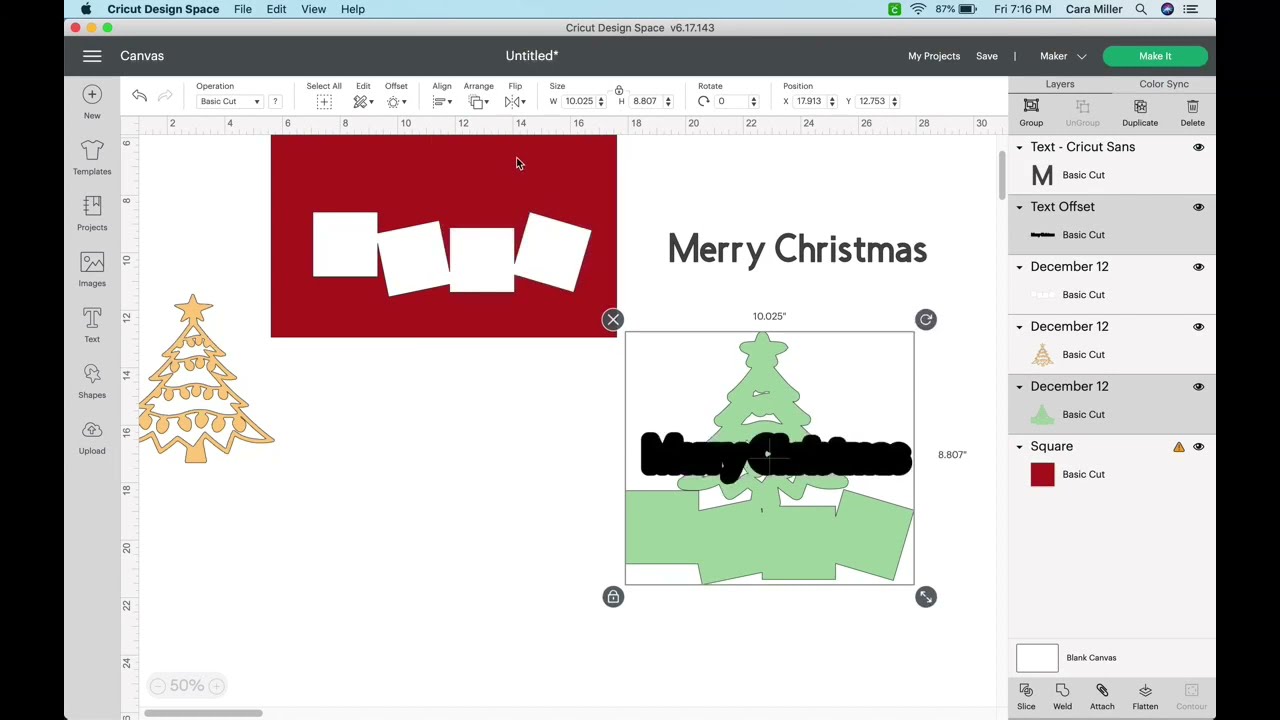Click the canvas delete handle on selection
1280x720 pixels.
click(x=613, y=320)
